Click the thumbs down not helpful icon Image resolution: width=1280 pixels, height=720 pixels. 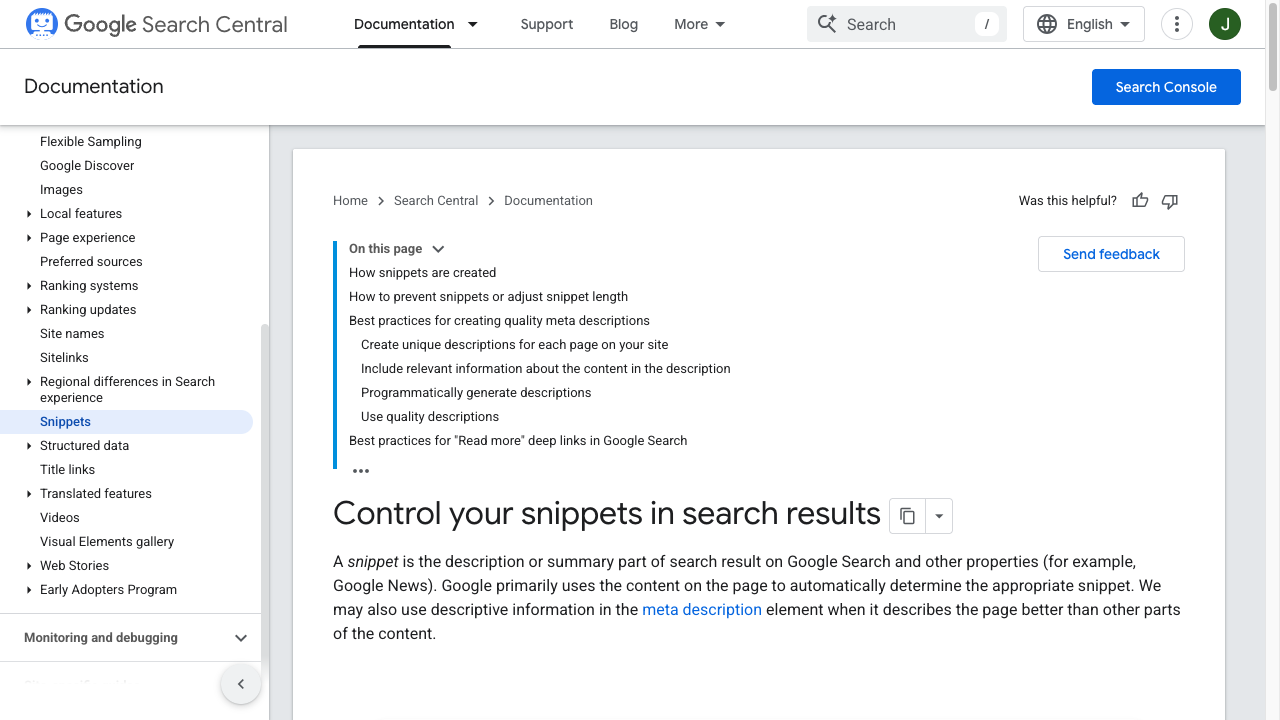[x=1170, y=201]
